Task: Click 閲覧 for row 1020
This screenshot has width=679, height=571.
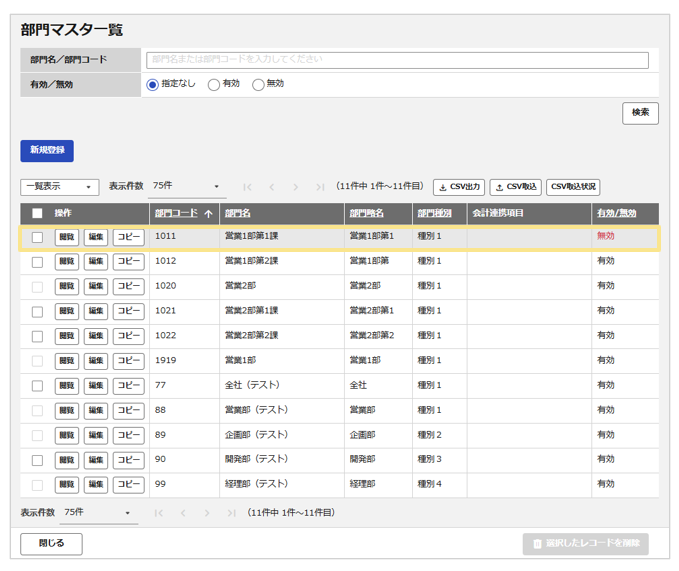Action: coord(67,287)
